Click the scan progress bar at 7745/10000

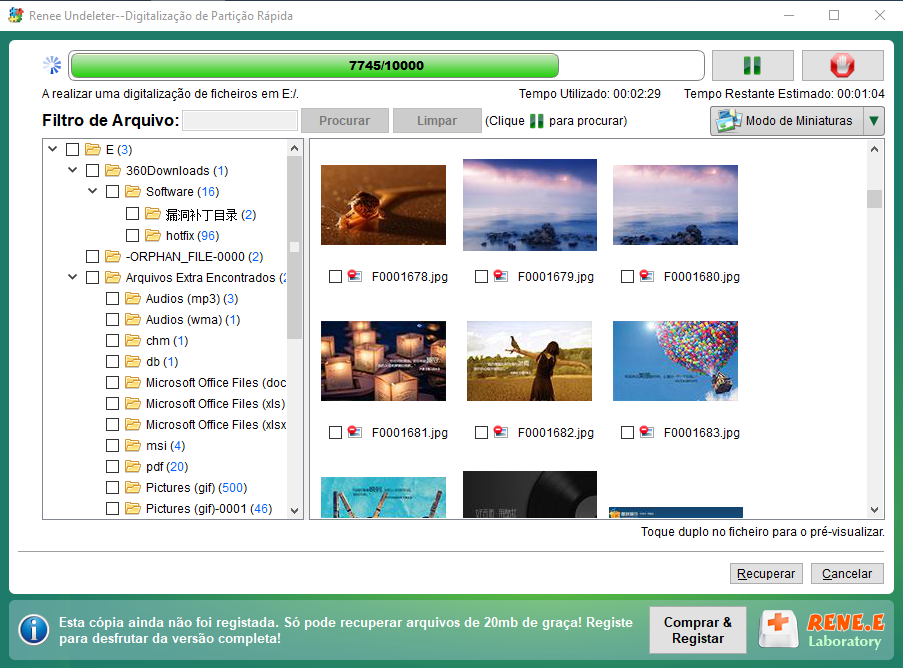(x=386, y=65)
